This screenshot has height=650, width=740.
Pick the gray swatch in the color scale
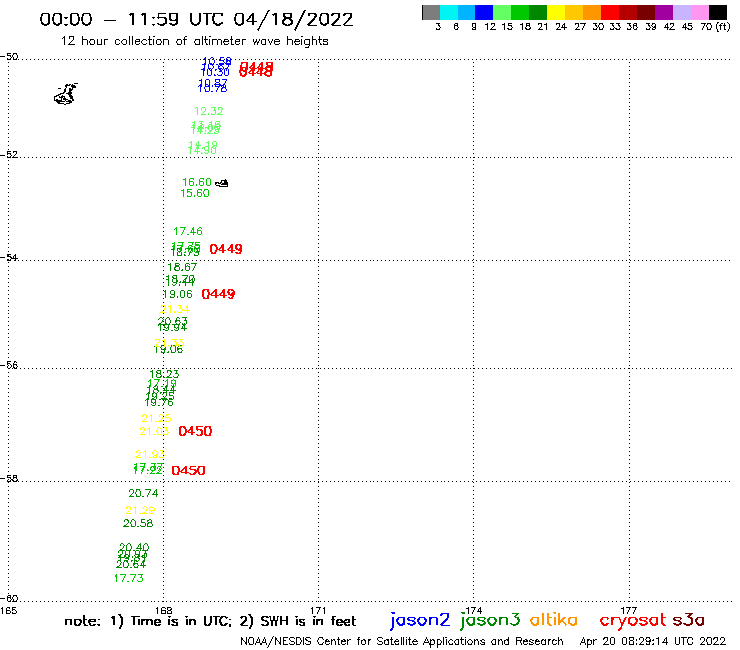click(431, 12)
